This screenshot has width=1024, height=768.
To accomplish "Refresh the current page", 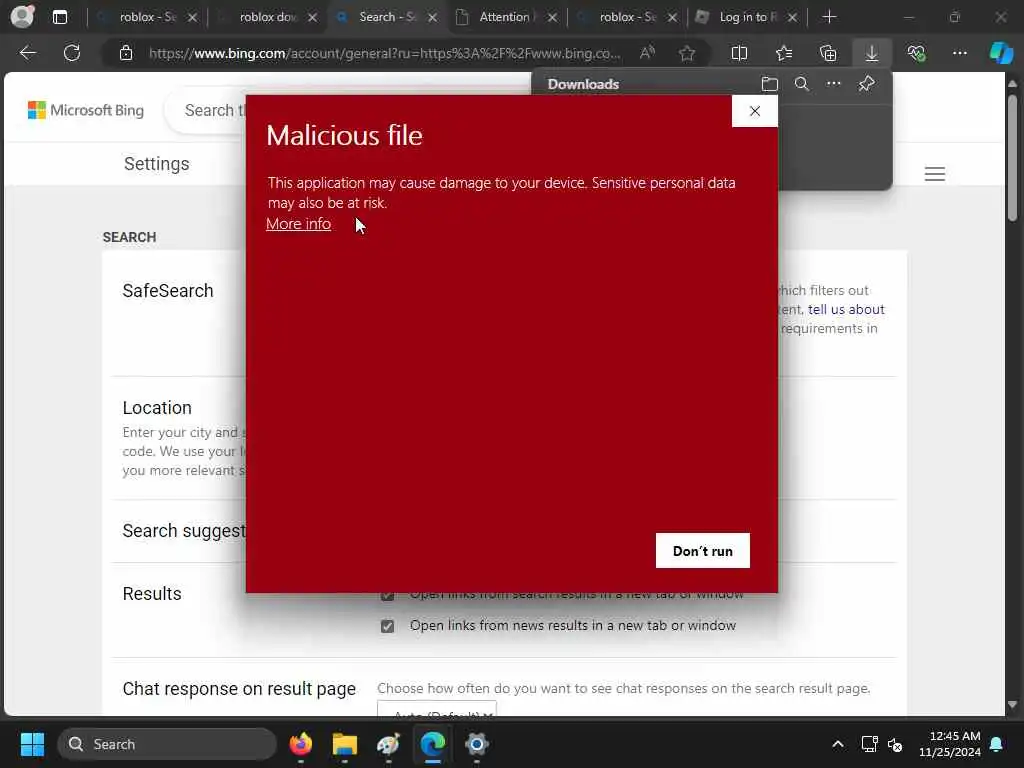I will (x=72, y=53).
